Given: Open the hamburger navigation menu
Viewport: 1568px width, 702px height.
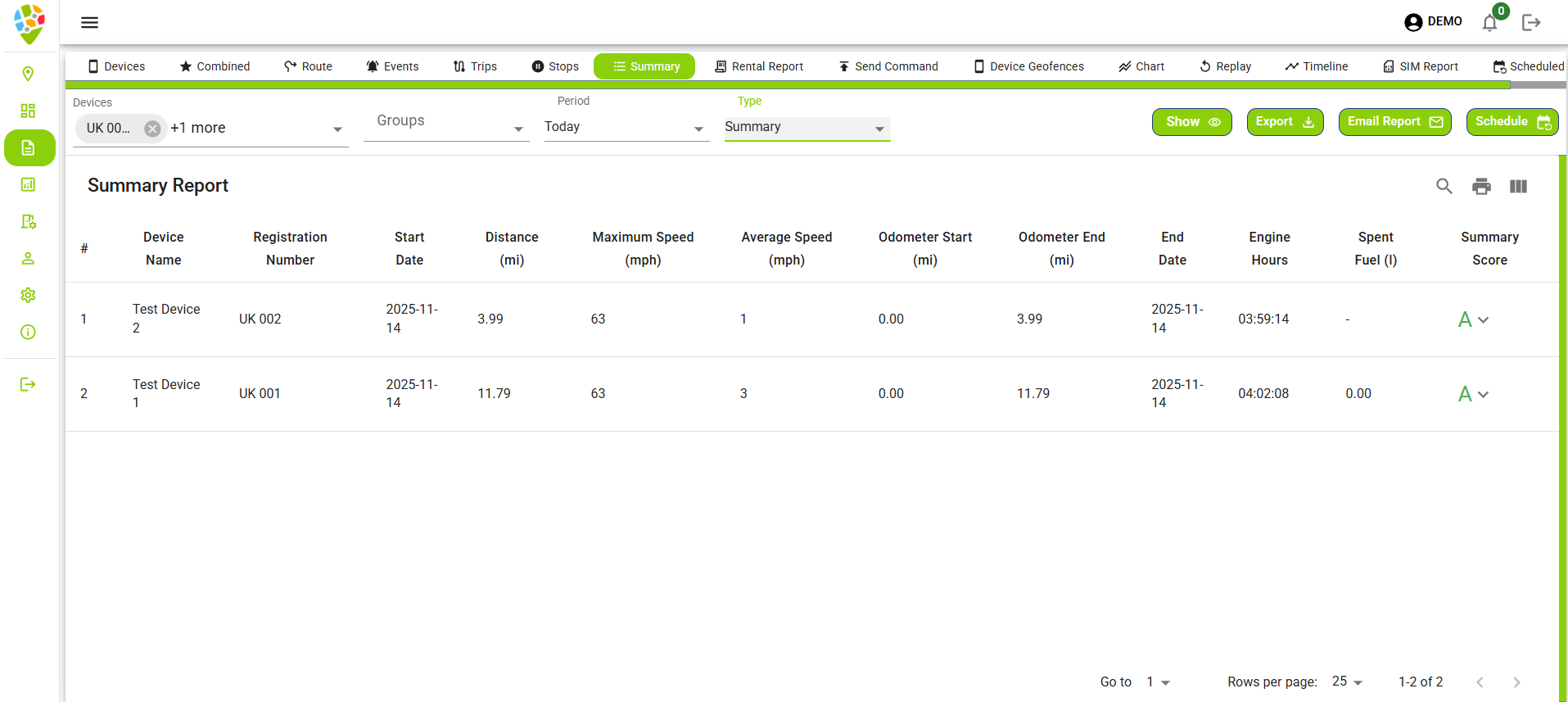Looking at the screenshot, I should pyautogui.click(x=89, y=22).
